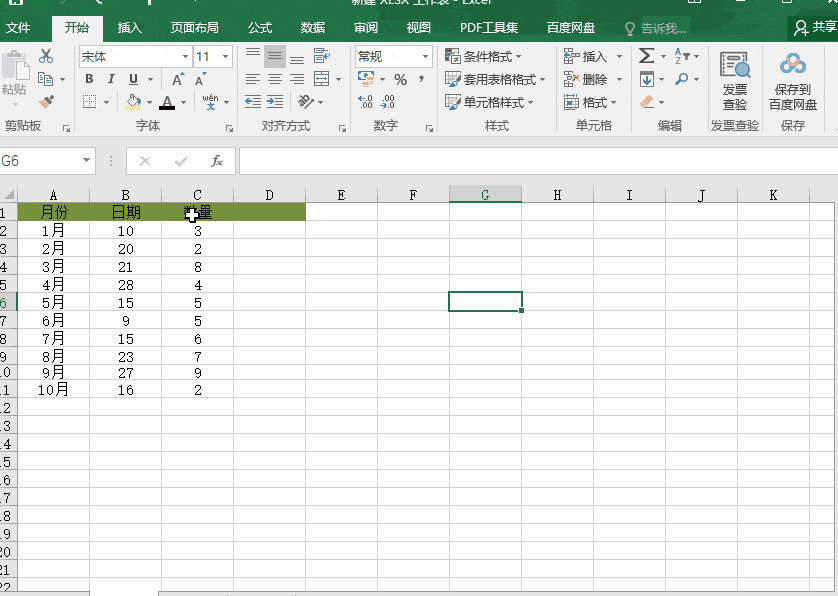This screenshot has height=596, width=838.
Task: Click the Increase Indent icon
Action: click(275, 102)
